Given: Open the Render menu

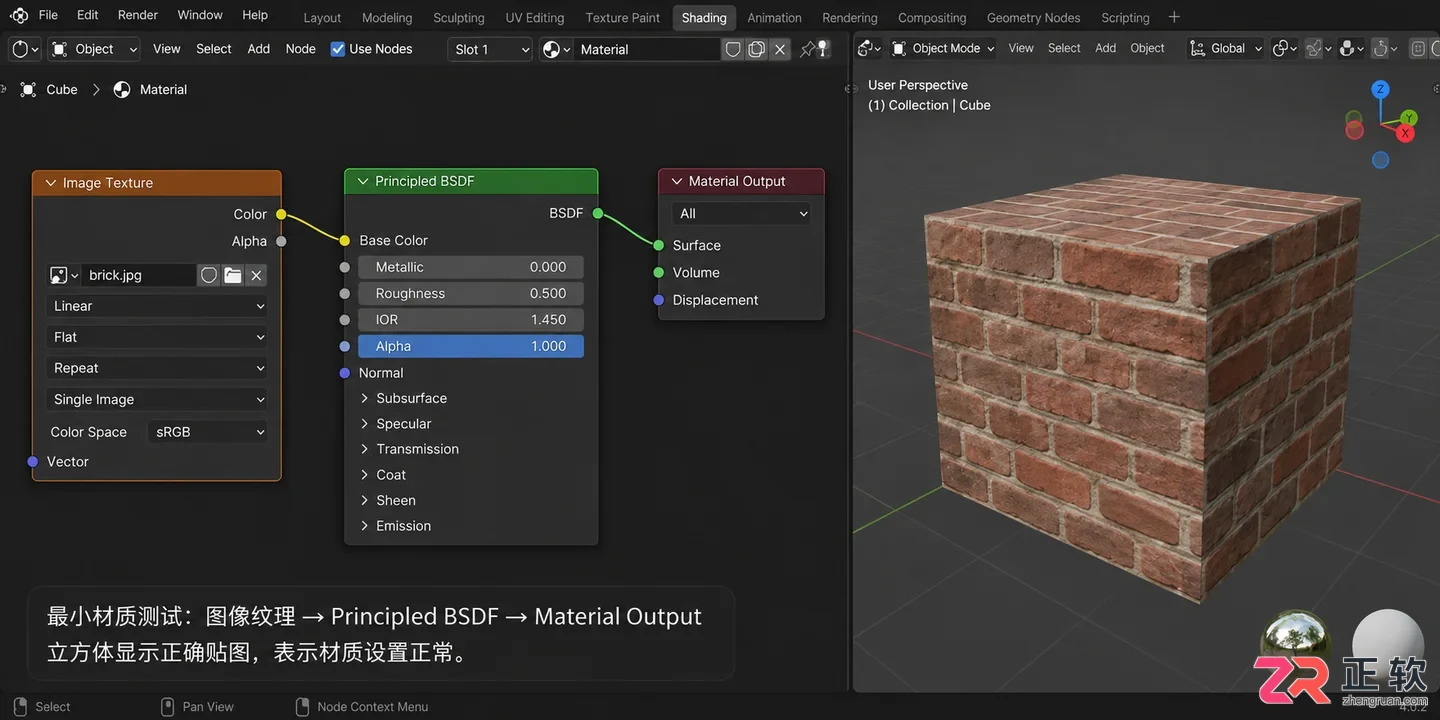Looking at the screenshot, I should (x=138, y=15).
